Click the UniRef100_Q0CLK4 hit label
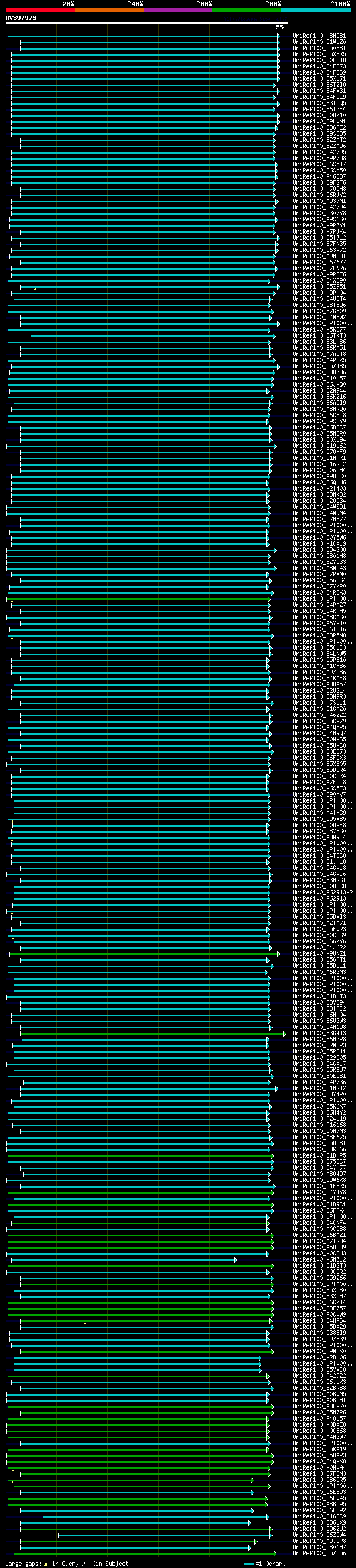 click(319, 776)
